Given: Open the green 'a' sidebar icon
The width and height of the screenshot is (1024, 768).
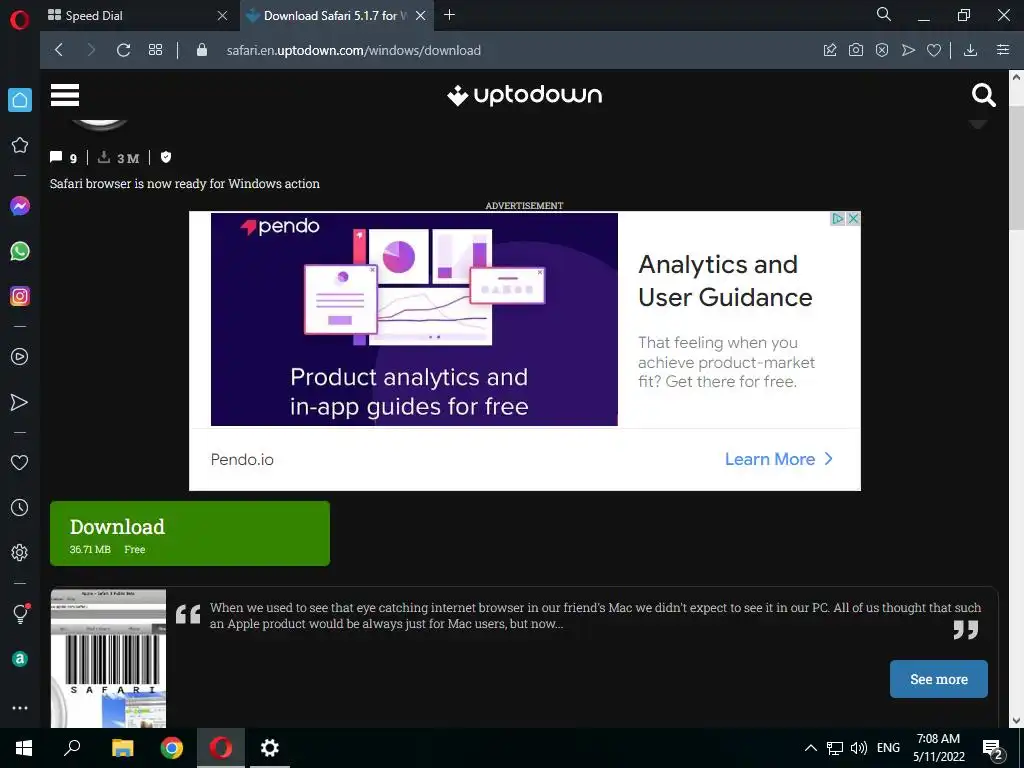Looking at the screenshot, I should pyautogui.click(x=20, y=659).
